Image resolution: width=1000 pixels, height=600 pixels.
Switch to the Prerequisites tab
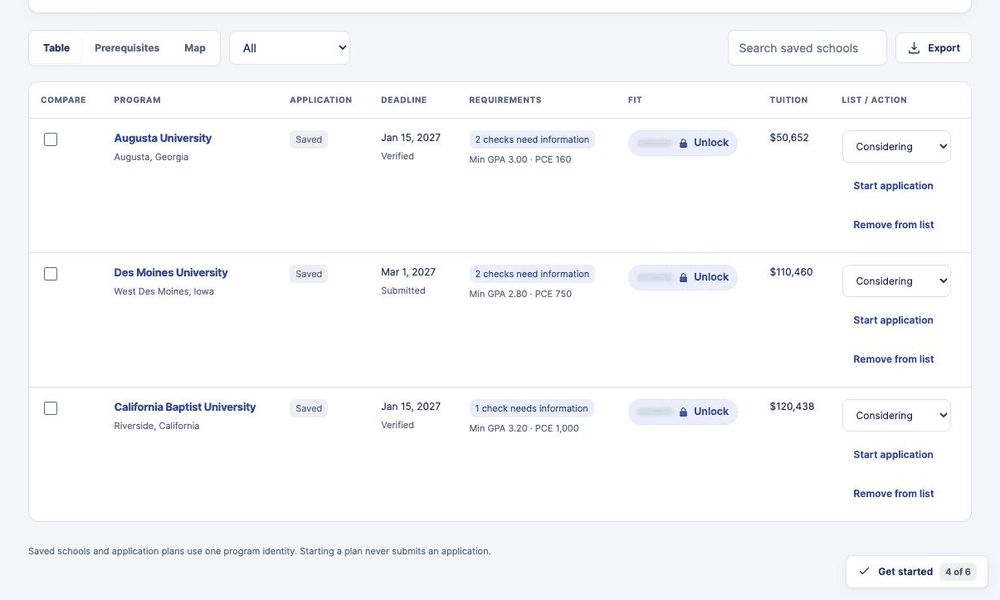click(127, 48)
